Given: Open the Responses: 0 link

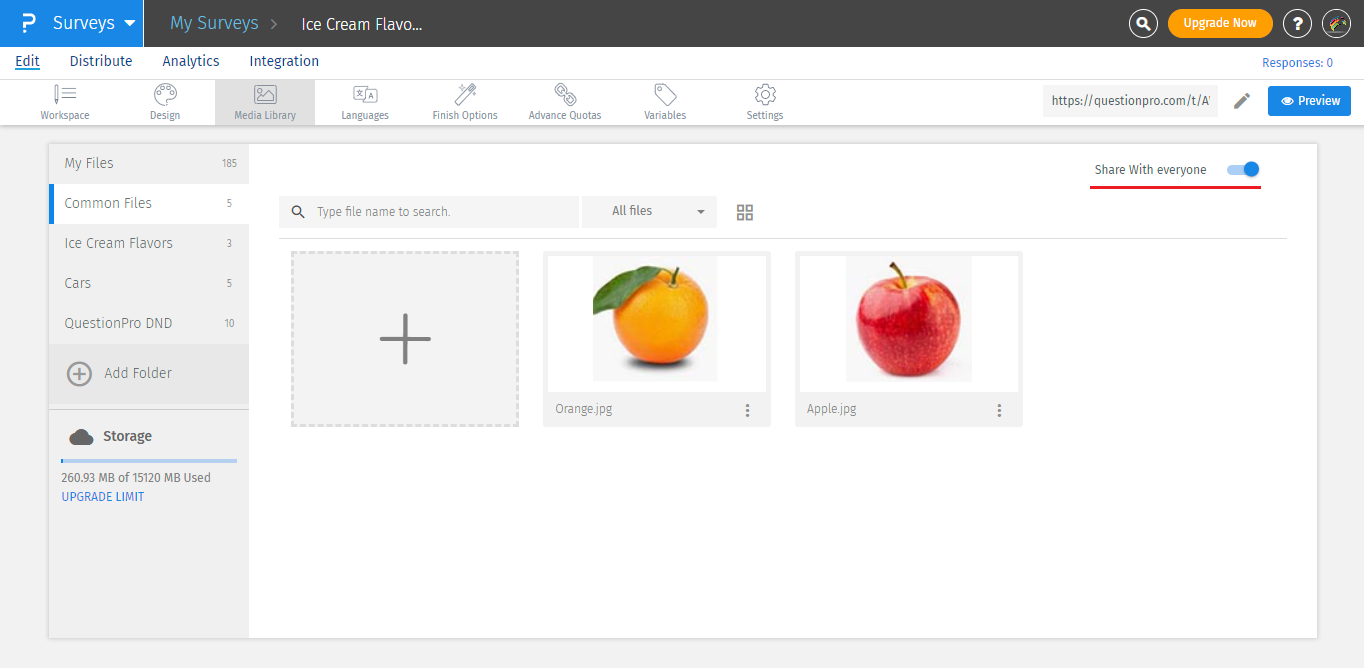Looking at the screenshot, I should pyautogui.click(x=1297, y=63).
